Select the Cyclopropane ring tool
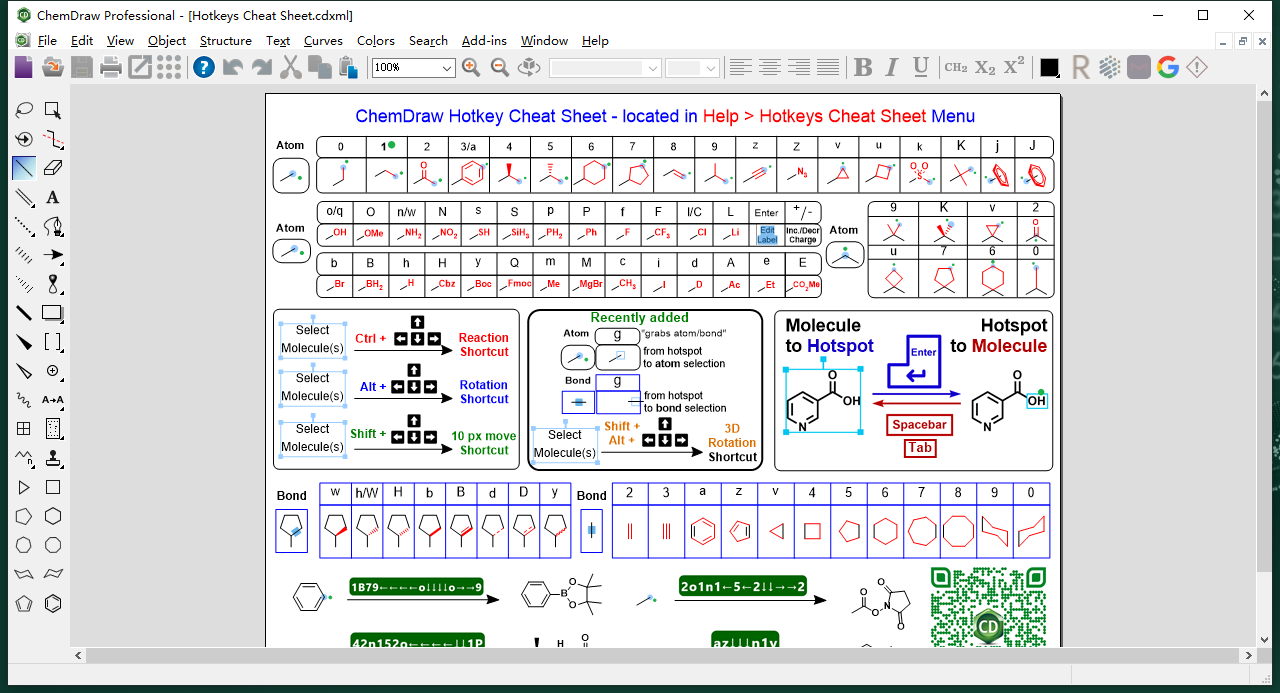The image size is (1280, 693). [24, 487]
